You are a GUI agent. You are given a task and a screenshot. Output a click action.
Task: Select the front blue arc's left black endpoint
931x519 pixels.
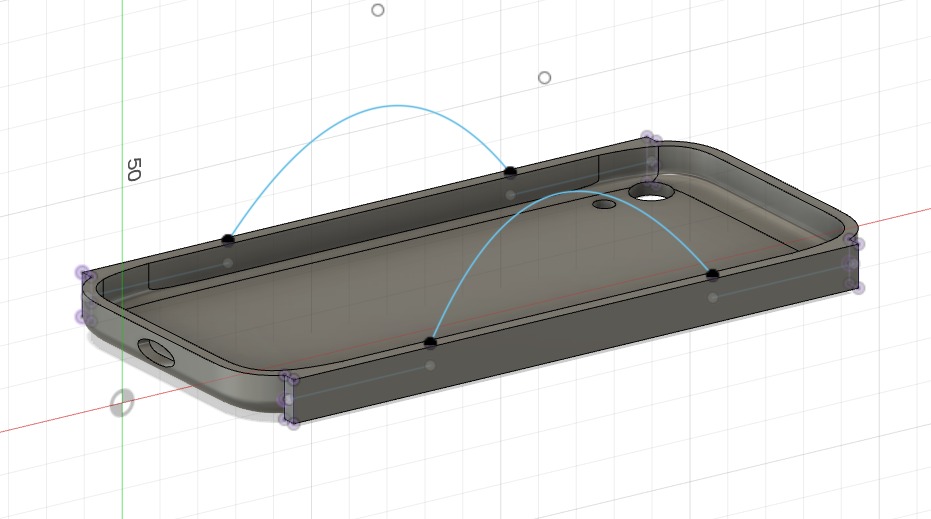coord(430,343)
